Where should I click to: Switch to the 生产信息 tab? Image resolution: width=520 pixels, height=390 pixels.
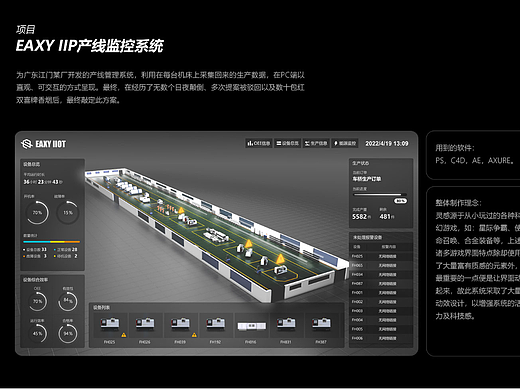click(316, 143)
